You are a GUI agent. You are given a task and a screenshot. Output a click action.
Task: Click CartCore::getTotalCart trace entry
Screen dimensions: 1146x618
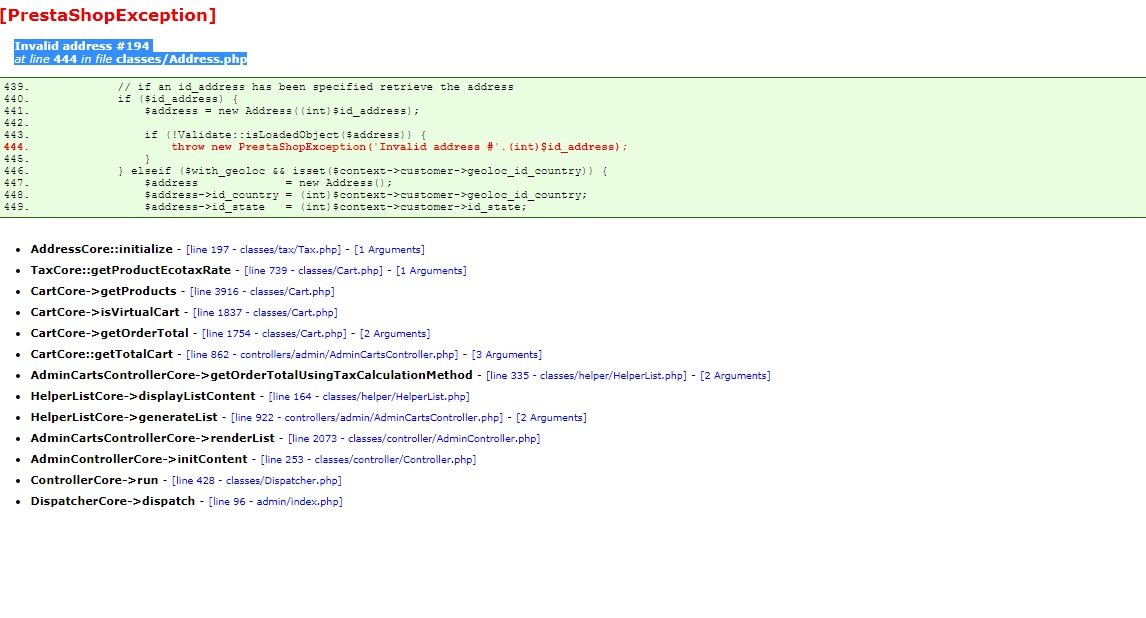click(x=102, y=354)
